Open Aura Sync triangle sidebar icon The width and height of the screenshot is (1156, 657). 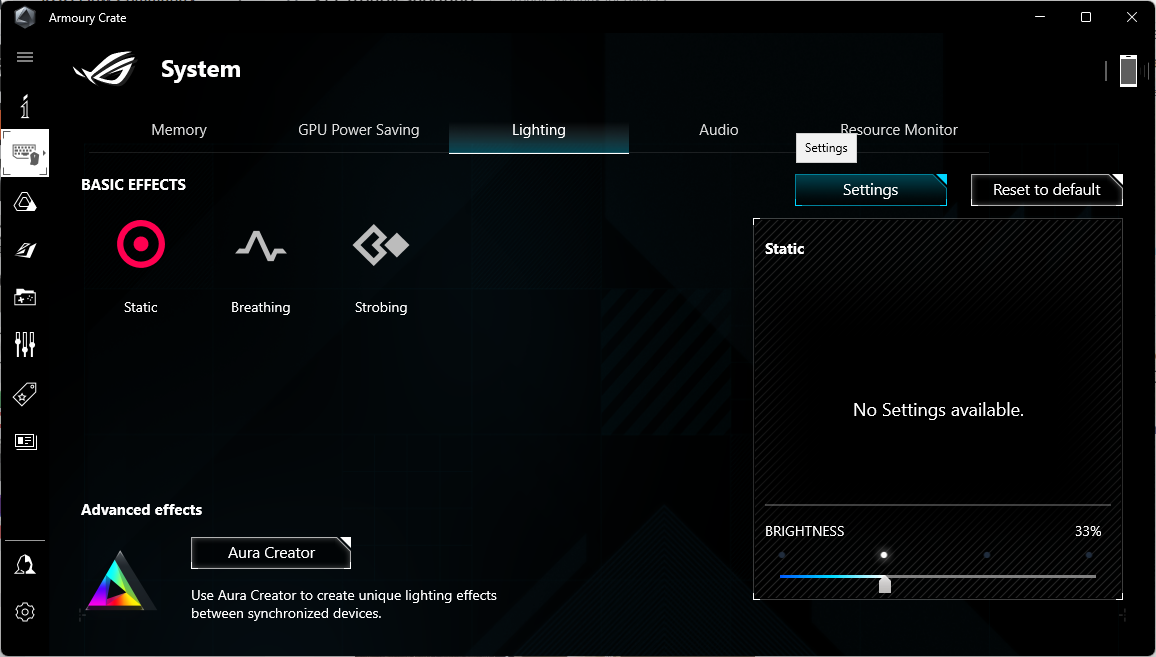point(25,202)
